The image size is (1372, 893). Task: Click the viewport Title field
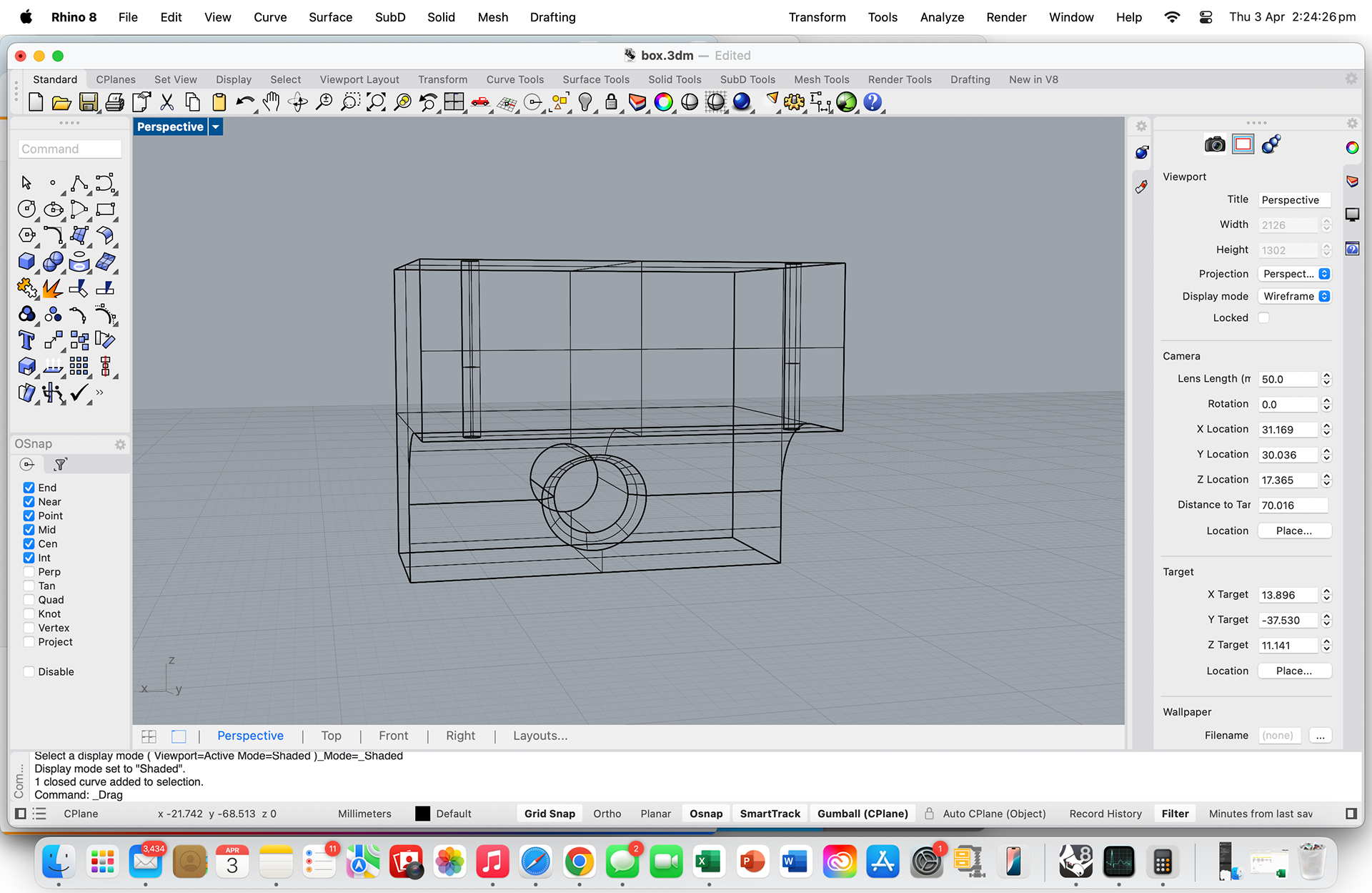pyautogui.click(x=1294, y=199)
